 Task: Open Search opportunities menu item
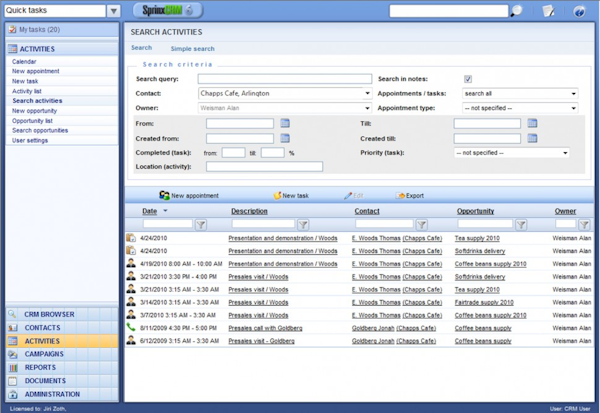40,130
